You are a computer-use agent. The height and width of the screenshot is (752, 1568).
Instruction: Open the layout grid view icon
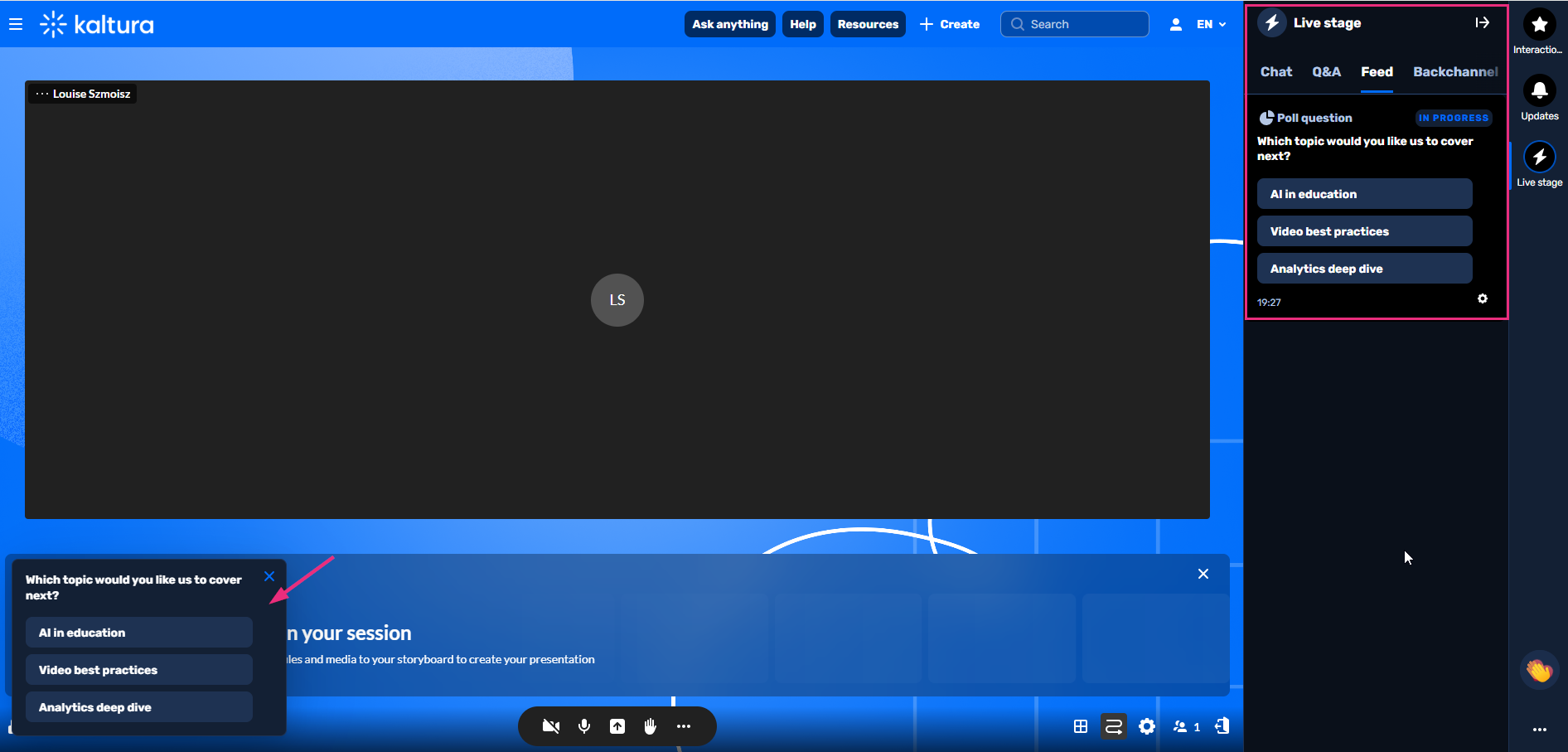point(1081,726)
